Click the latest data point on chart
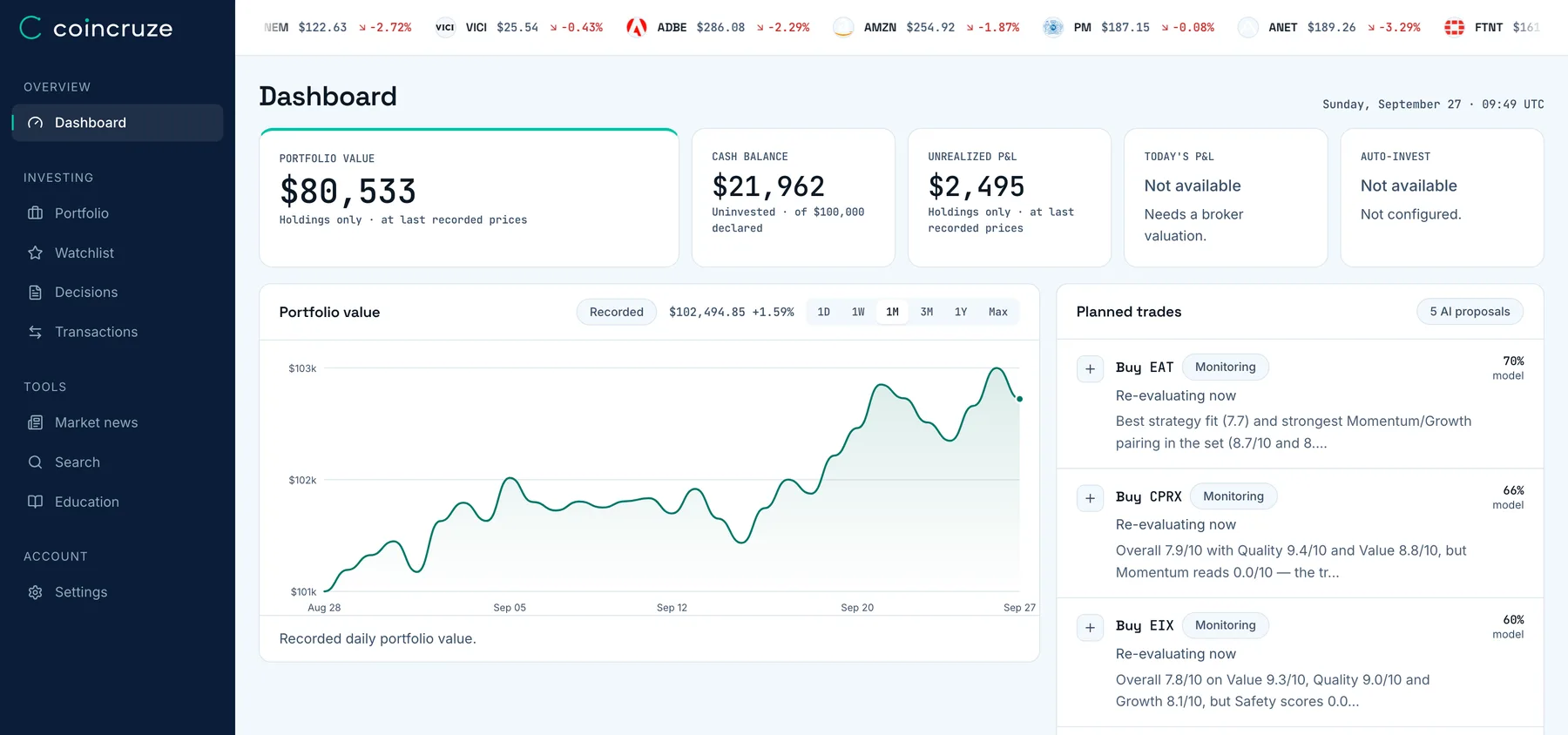 click(1020, 399)
